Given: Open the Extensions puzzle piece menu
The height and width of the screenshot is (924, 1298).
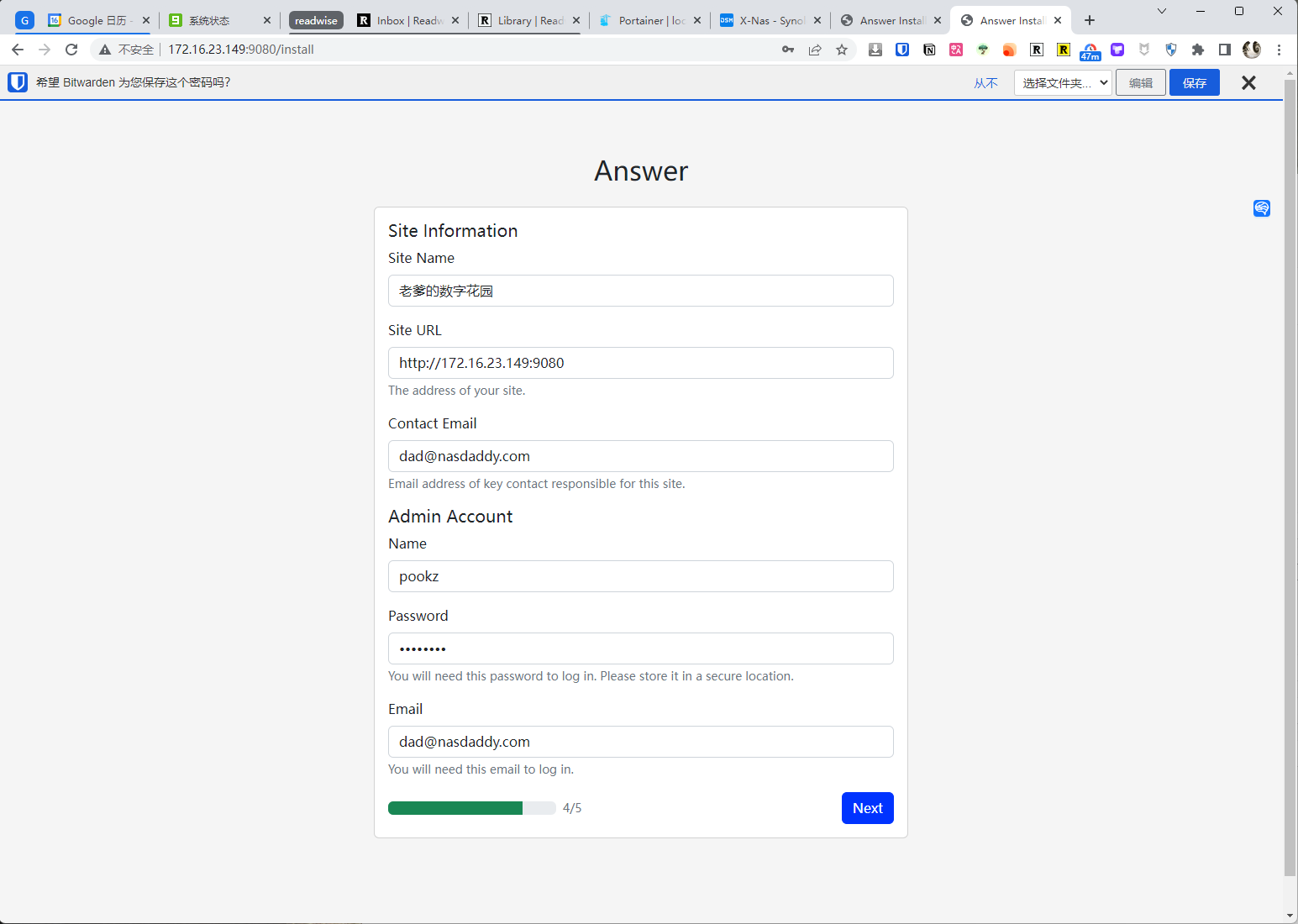Looking at the screenshot, I should (x=1198, y=50).
